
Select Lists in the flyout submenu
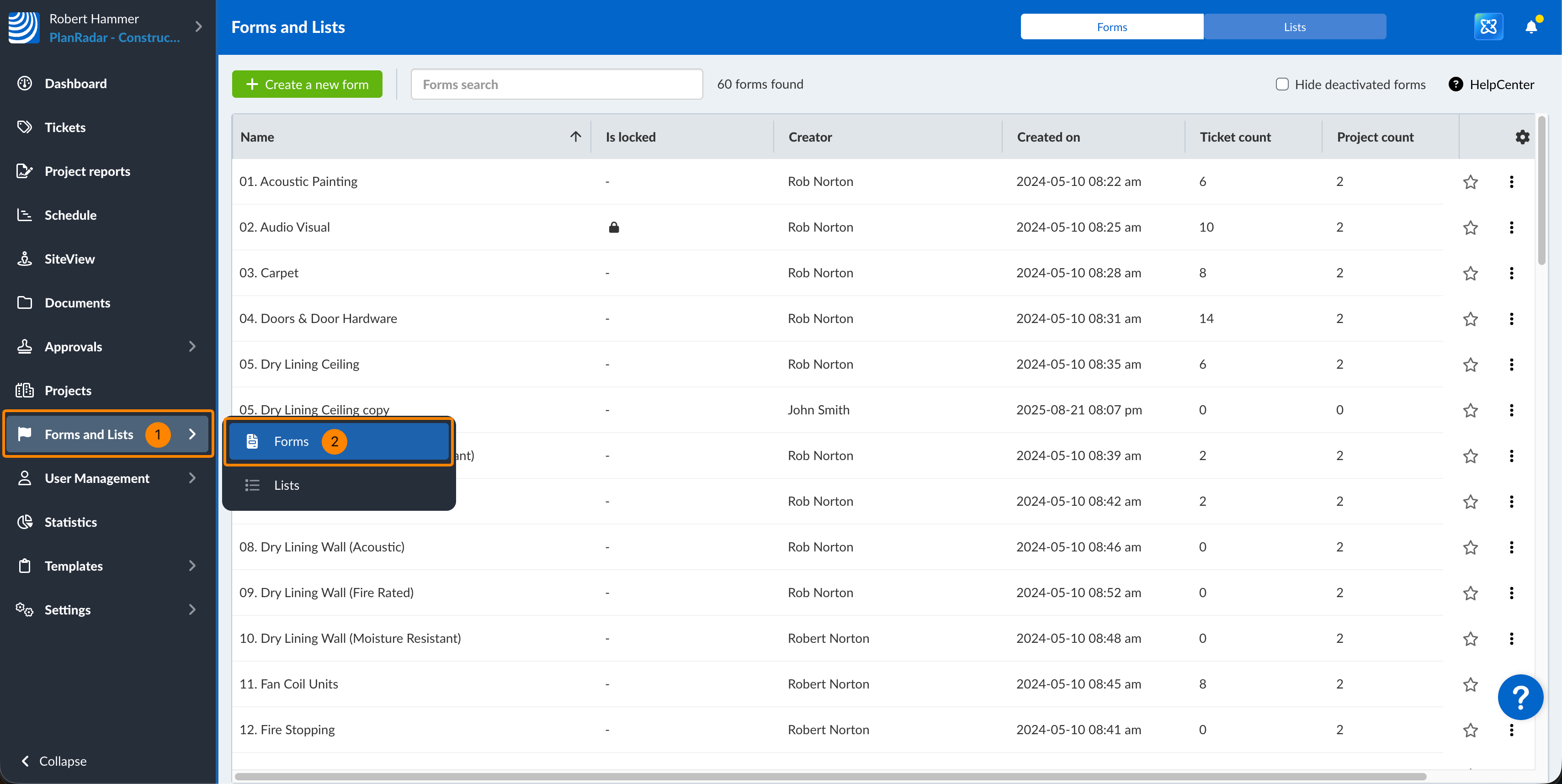click(286, 485)
